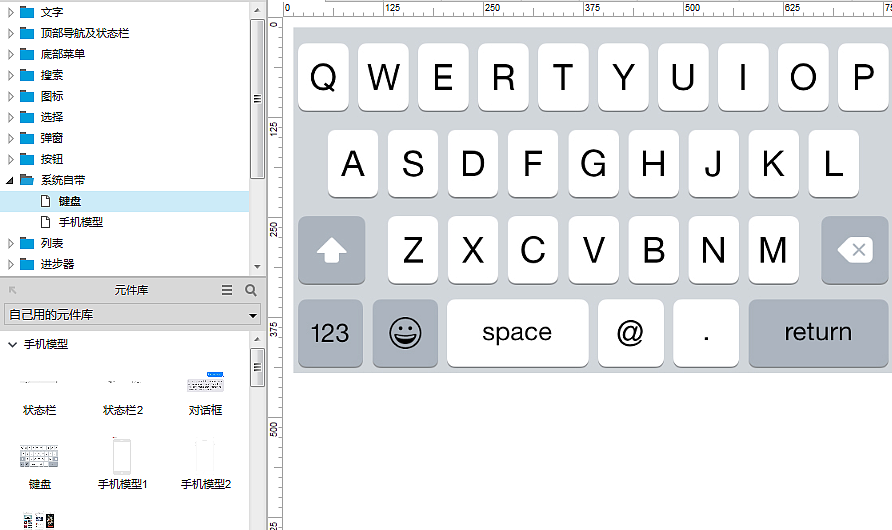
Task: Click the R key
Action: coord(503,77)
